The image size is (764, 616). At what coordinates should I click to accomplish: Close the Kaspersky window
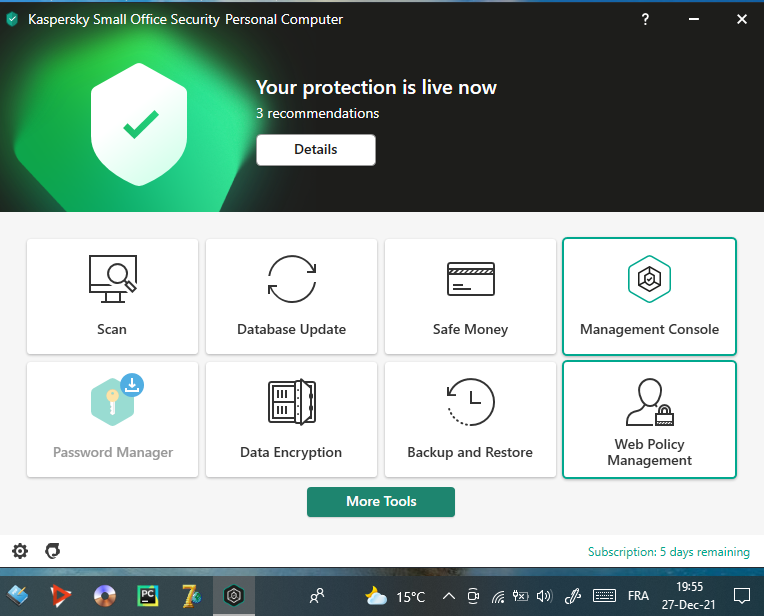(742, 19)
